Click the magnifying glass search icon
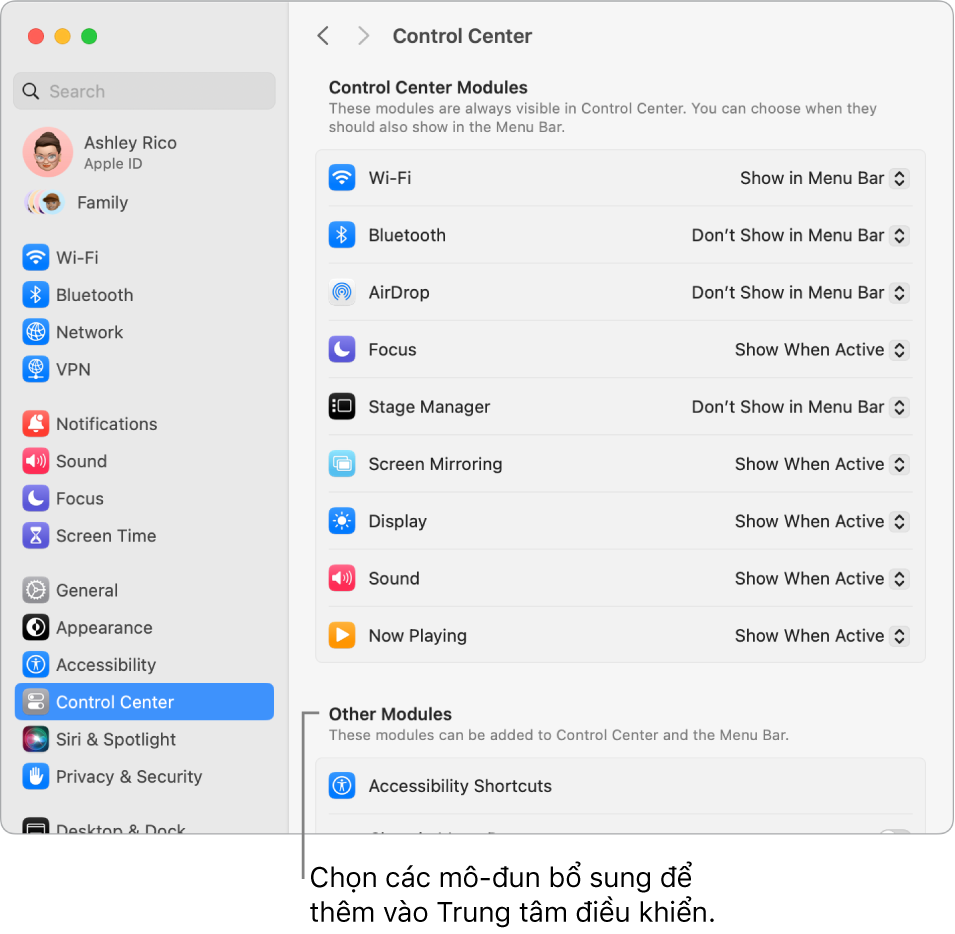955x934 pixels. 30,91
